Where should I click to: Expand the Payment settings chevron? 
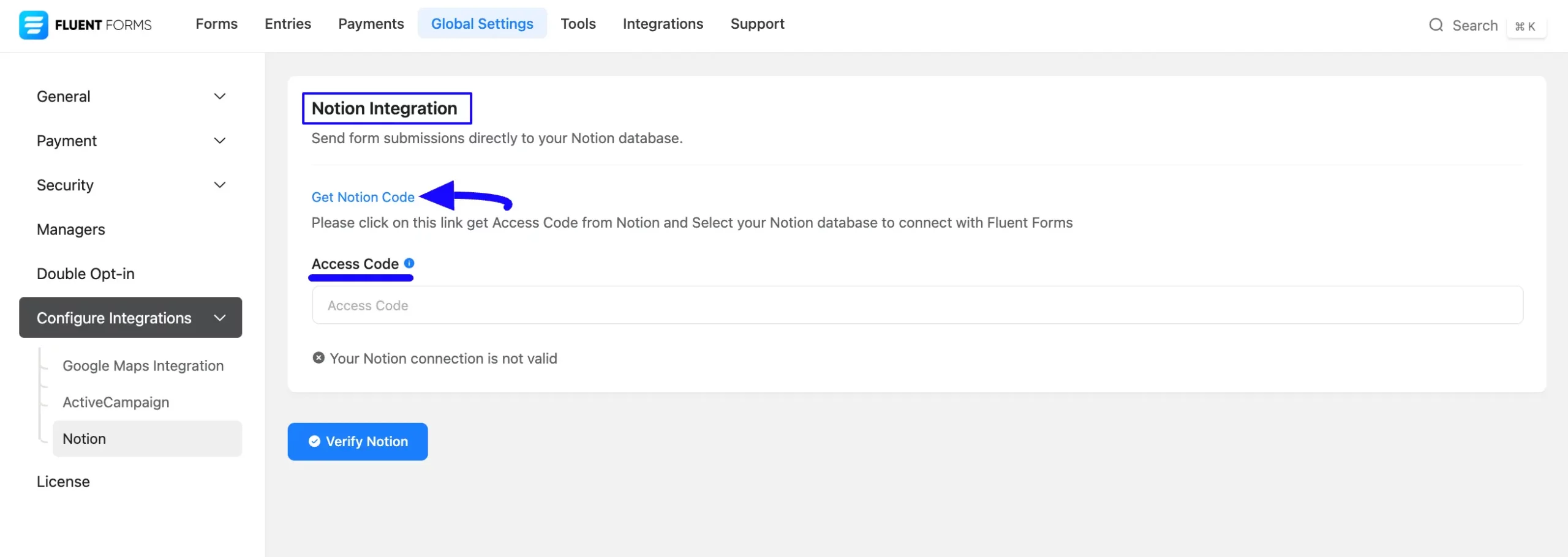click(x=220, y=141)
